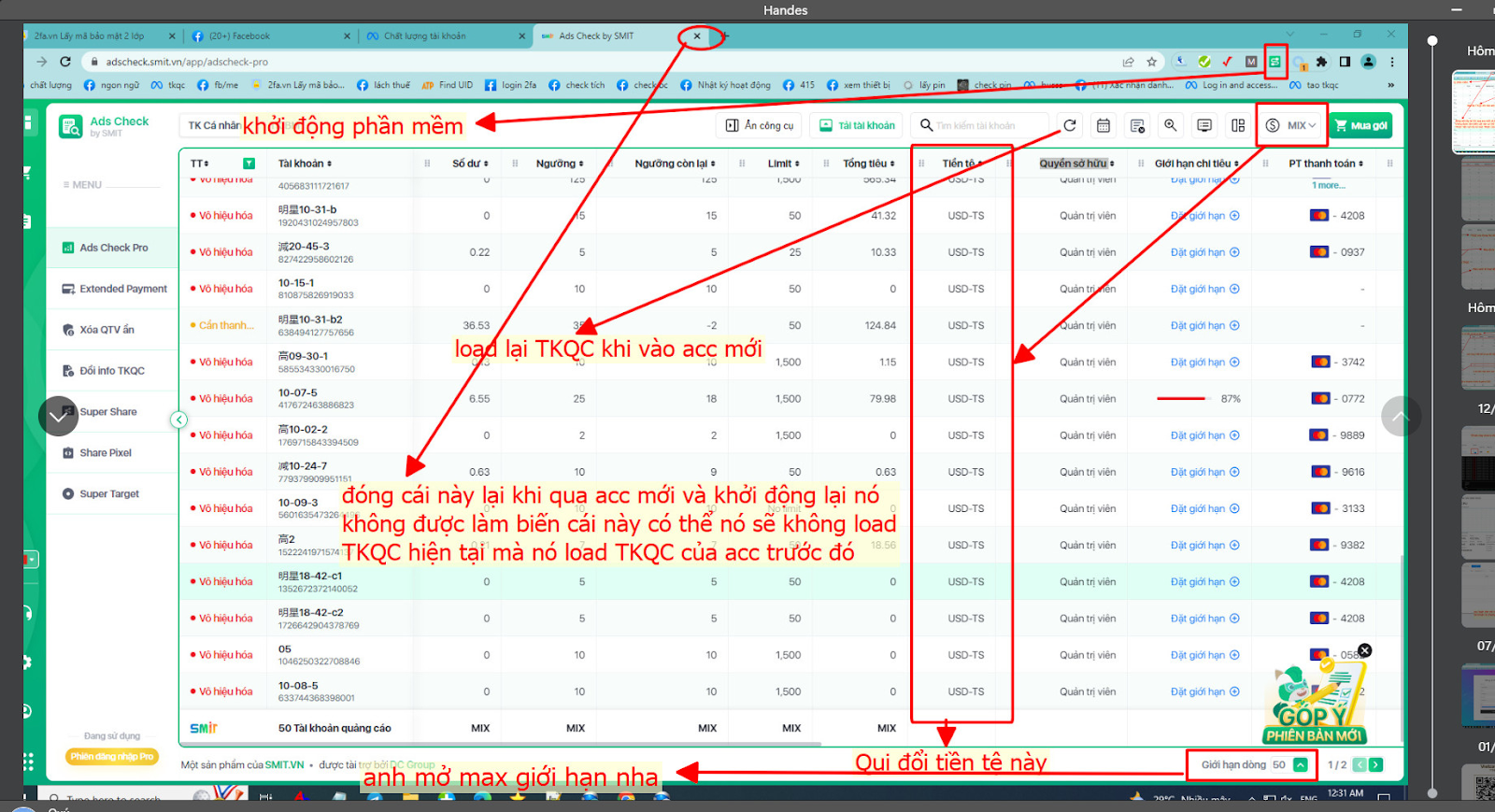
Task: Click the display monitor icon in toolbar
Action: (1204, 125)
